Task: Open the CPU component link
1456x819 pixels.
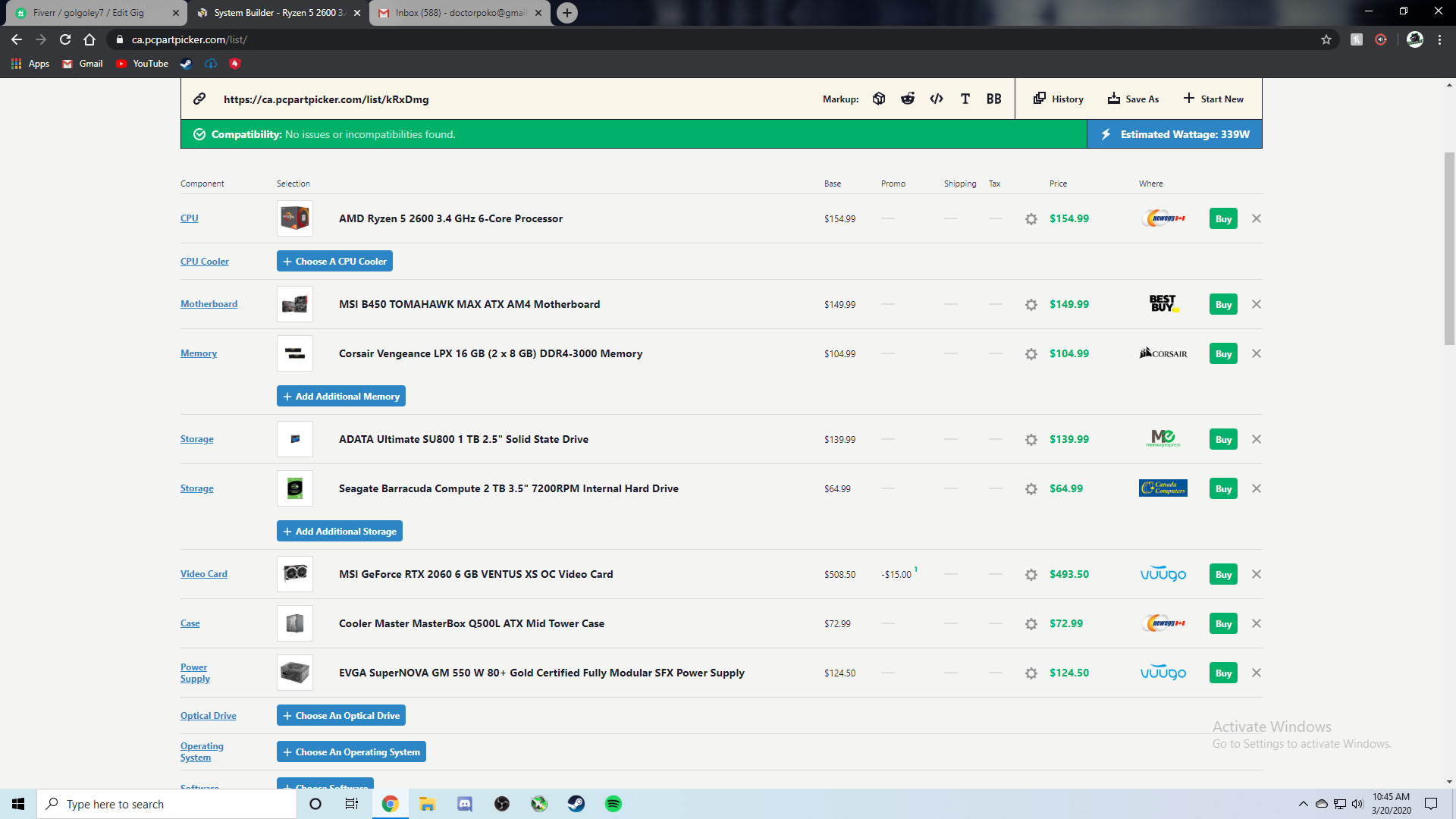Action: [190, 218]
